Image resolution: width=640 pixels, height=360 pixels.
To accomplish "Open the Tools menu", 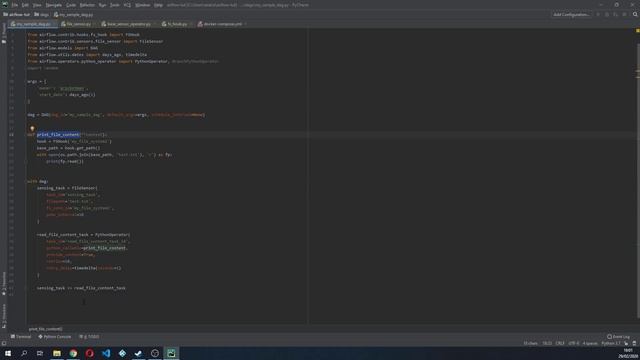I will (115, 5).
